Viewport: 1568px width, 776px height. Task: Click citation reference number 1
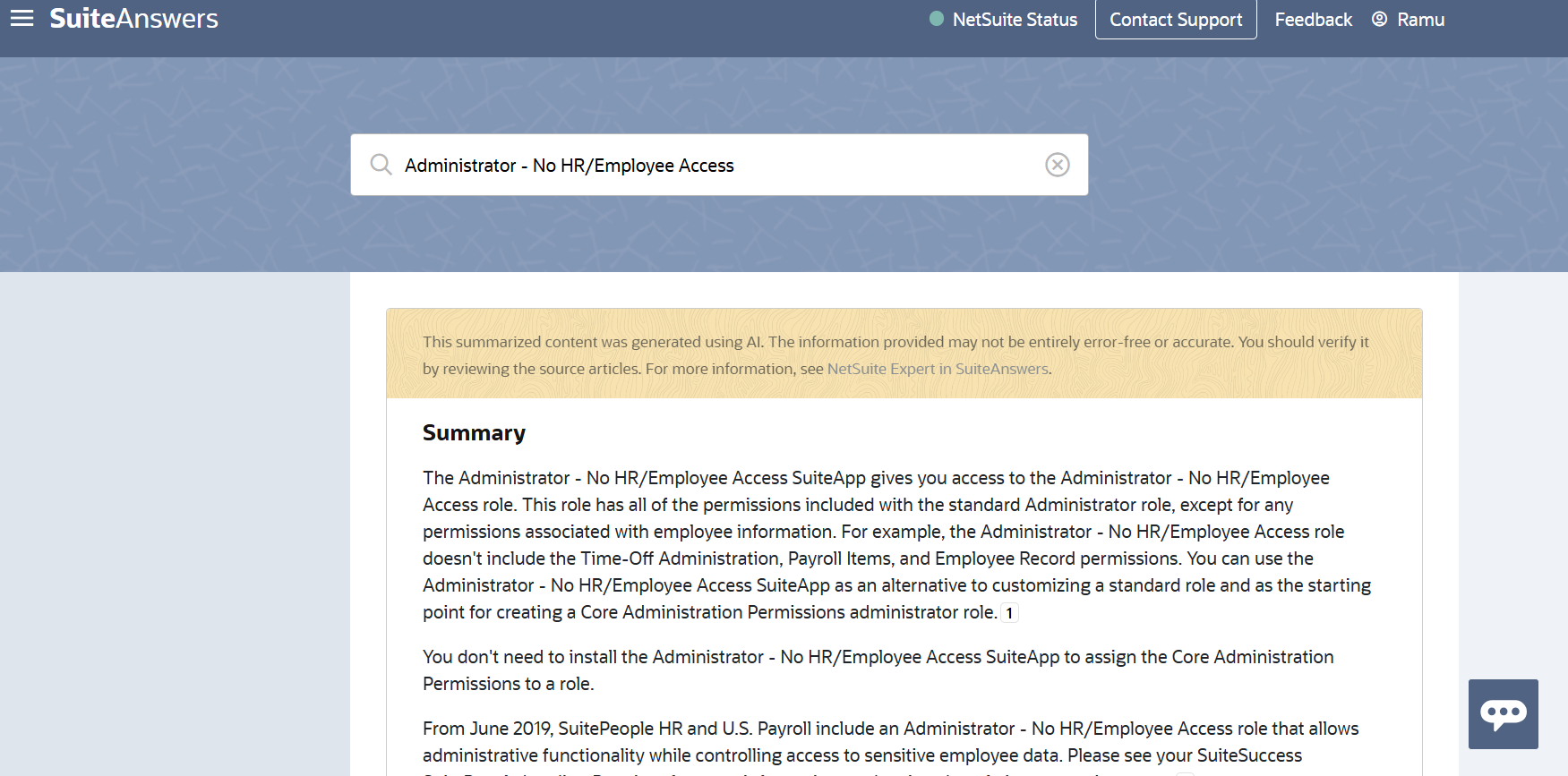[1009, 613]
